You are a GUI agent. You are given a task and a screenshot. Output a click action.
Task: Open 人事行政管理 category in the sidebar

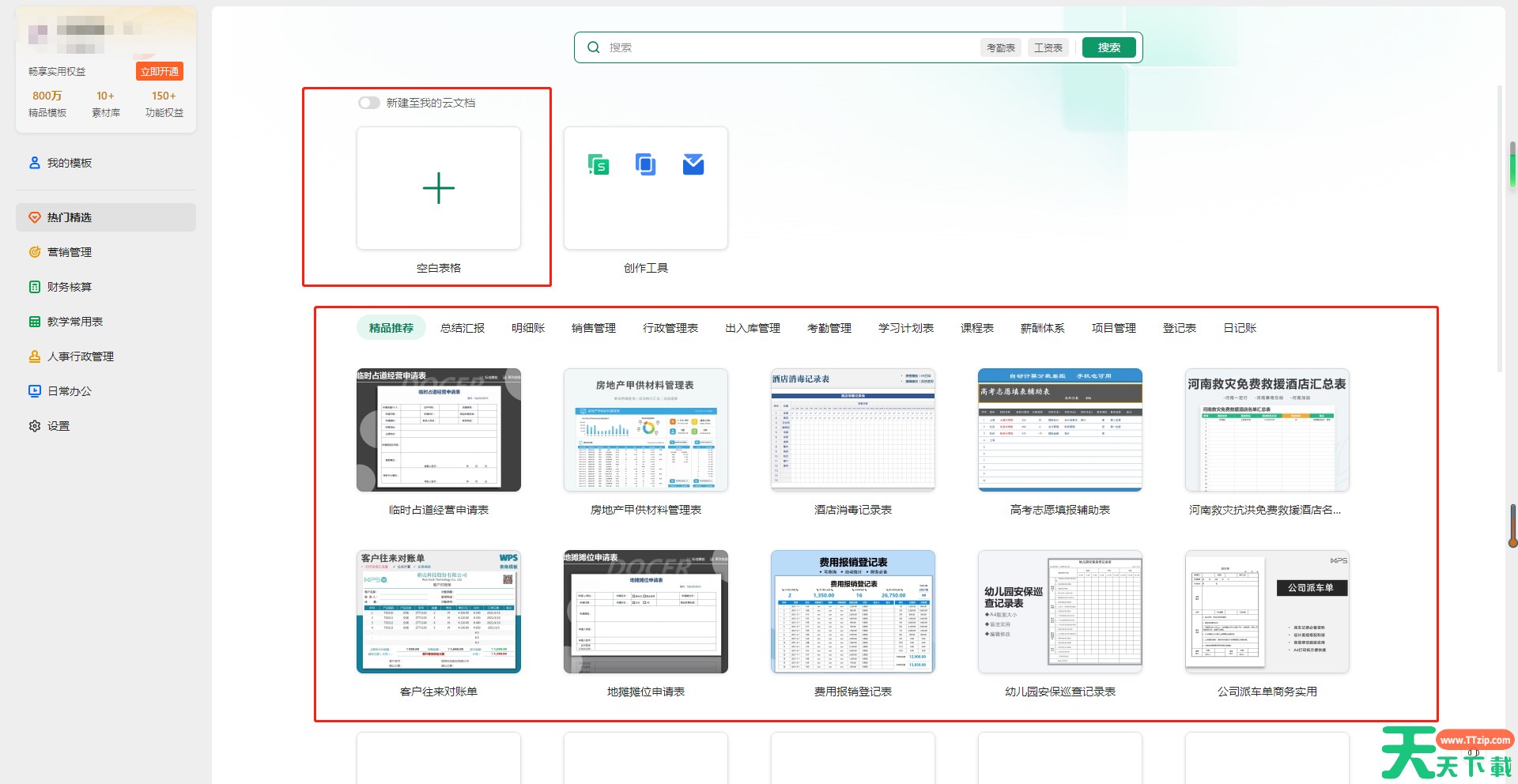coord(80,356)
